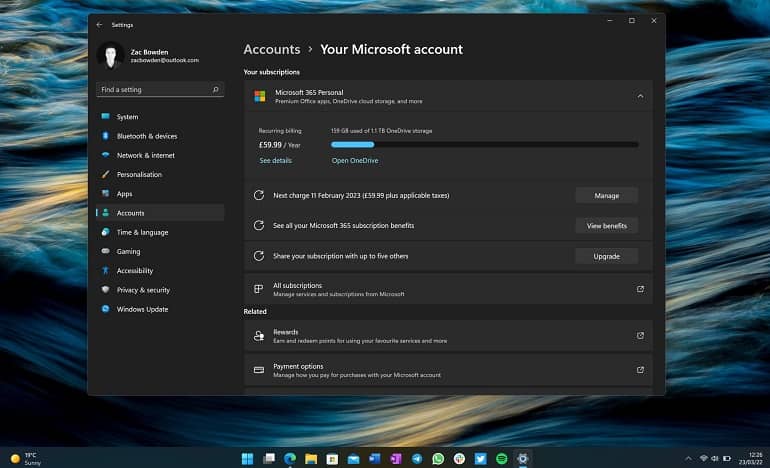Image resolution: width=770 pixels, height=468 pixels.
Task: Click the Manage button
Action: [x=606, y=195]
